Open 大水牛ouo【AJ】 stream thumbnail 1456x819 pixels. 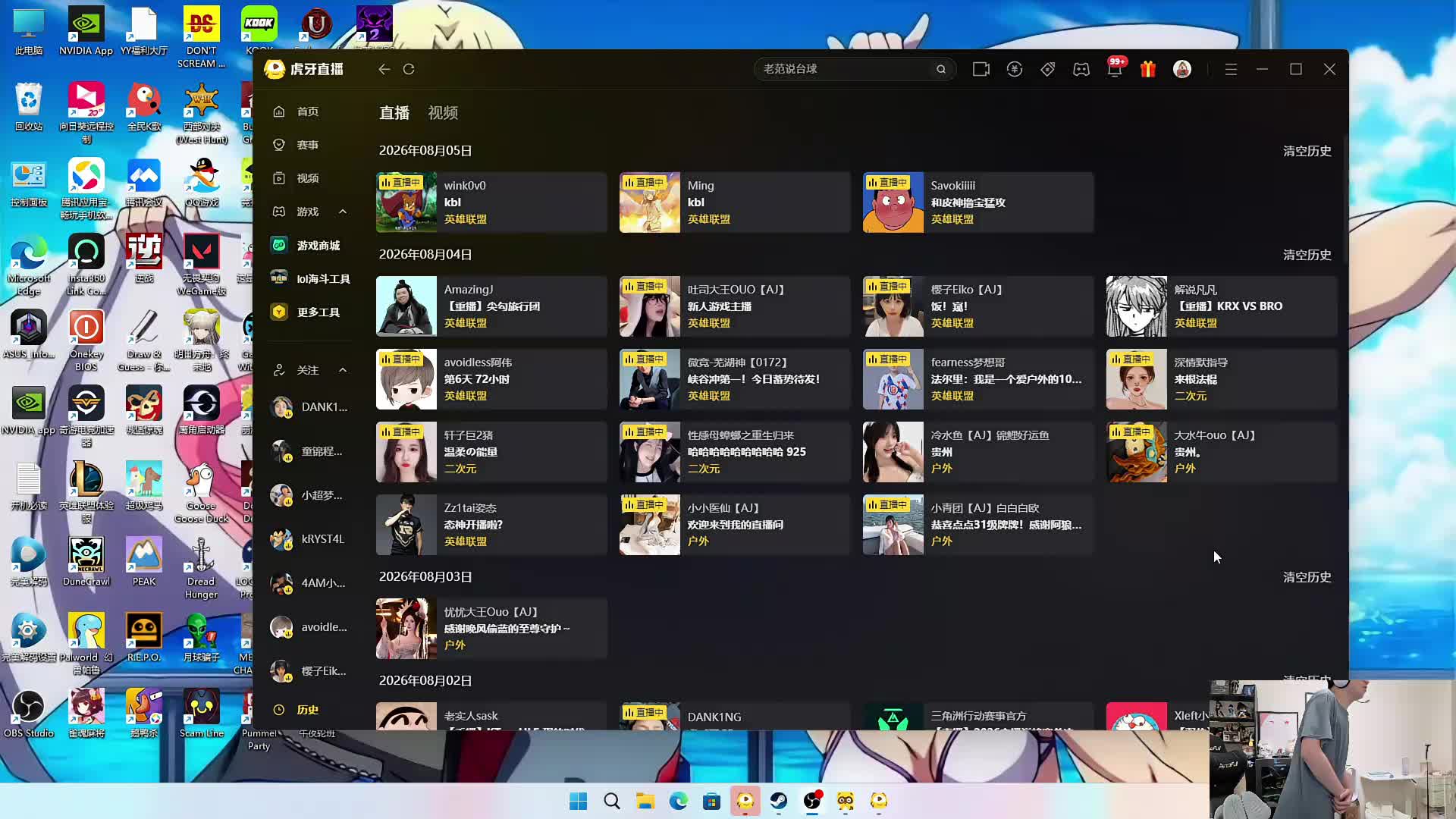(1137, 452)
